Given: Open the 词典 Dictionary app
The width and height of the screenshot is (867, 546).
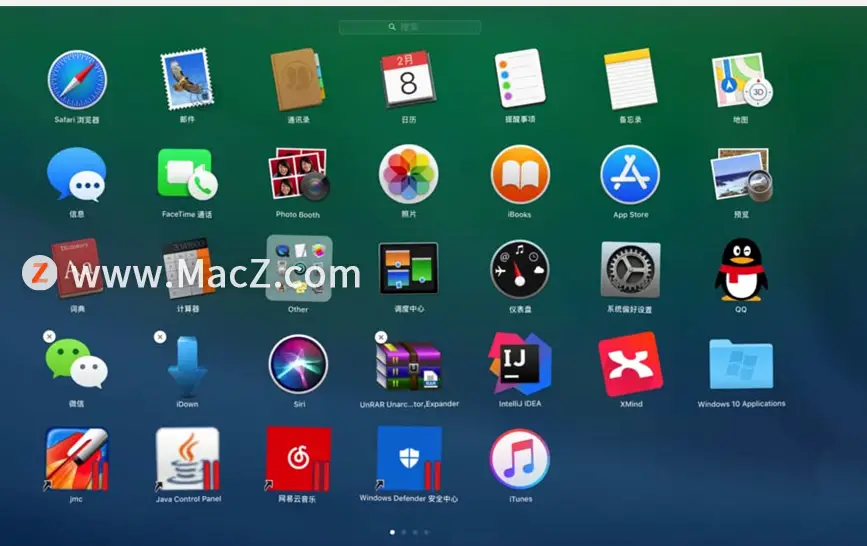Looking at the screenshot, I should click(x=77, y=269).
